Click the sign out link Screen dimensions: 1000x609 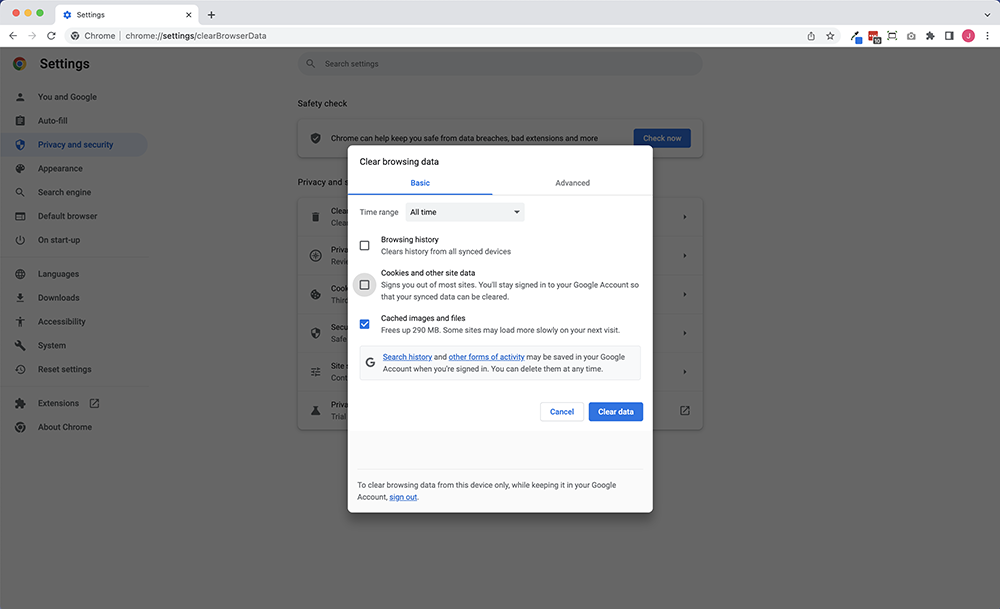[403, 497]
